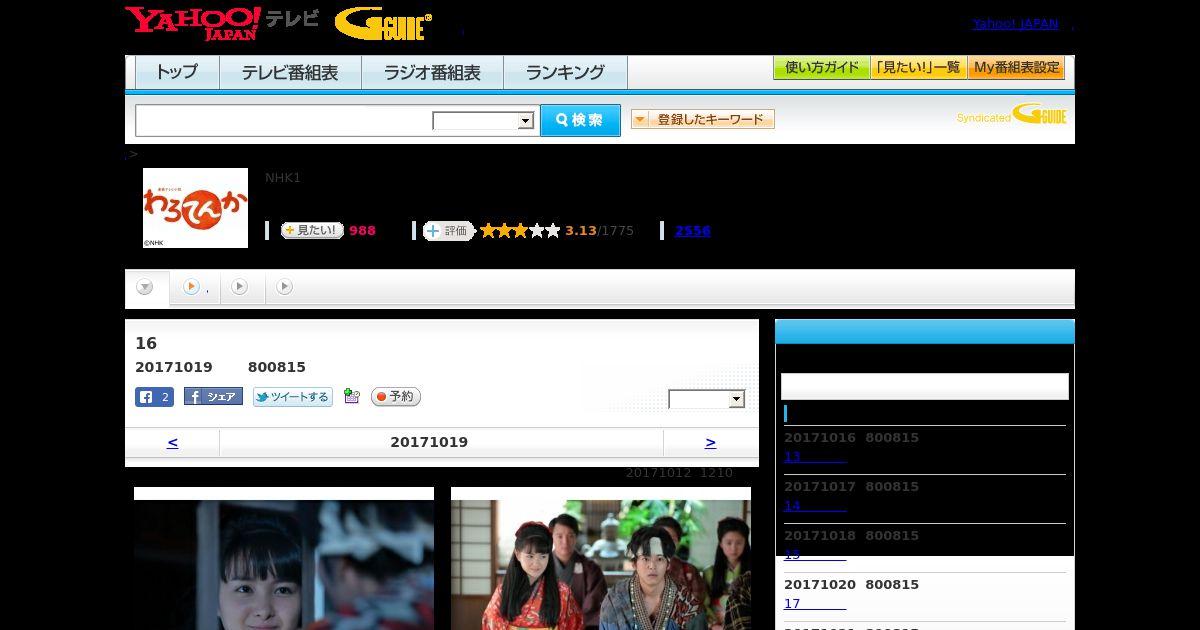Click the G-GUIDE logo in the header
The image size is (1200, 630).
pos(383,24)
